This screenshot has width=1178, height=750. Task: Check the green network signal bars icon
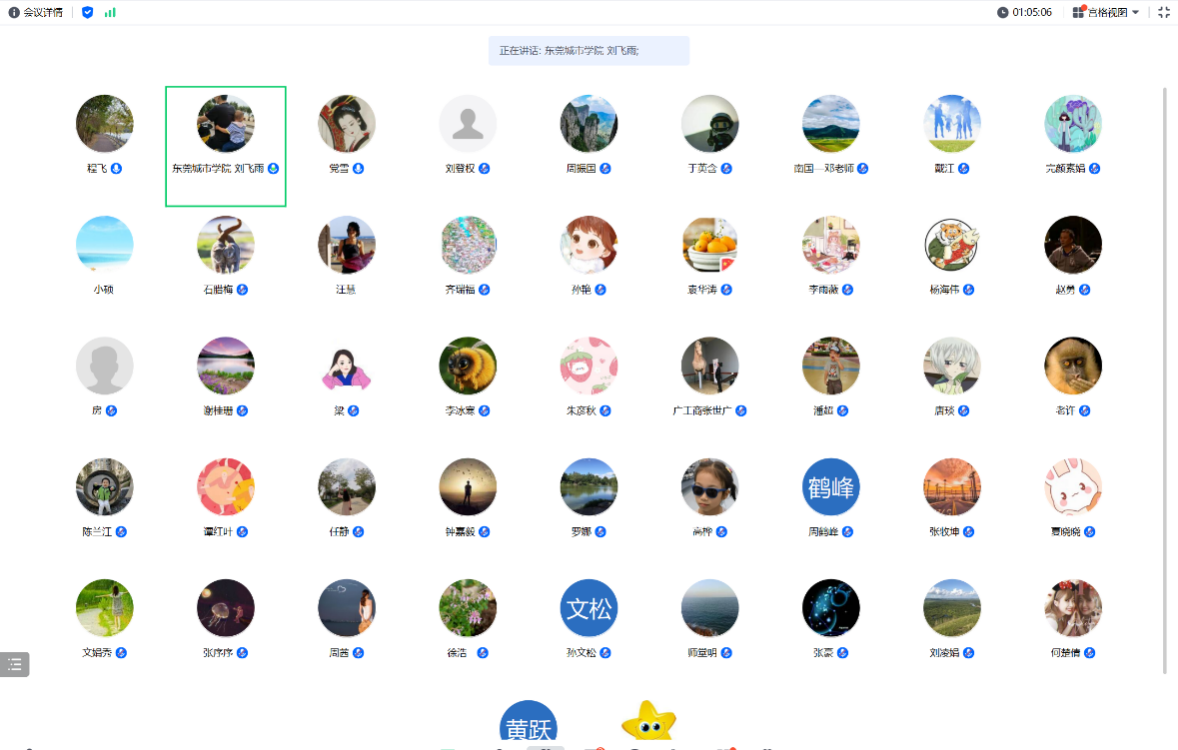tap(110, 12)
